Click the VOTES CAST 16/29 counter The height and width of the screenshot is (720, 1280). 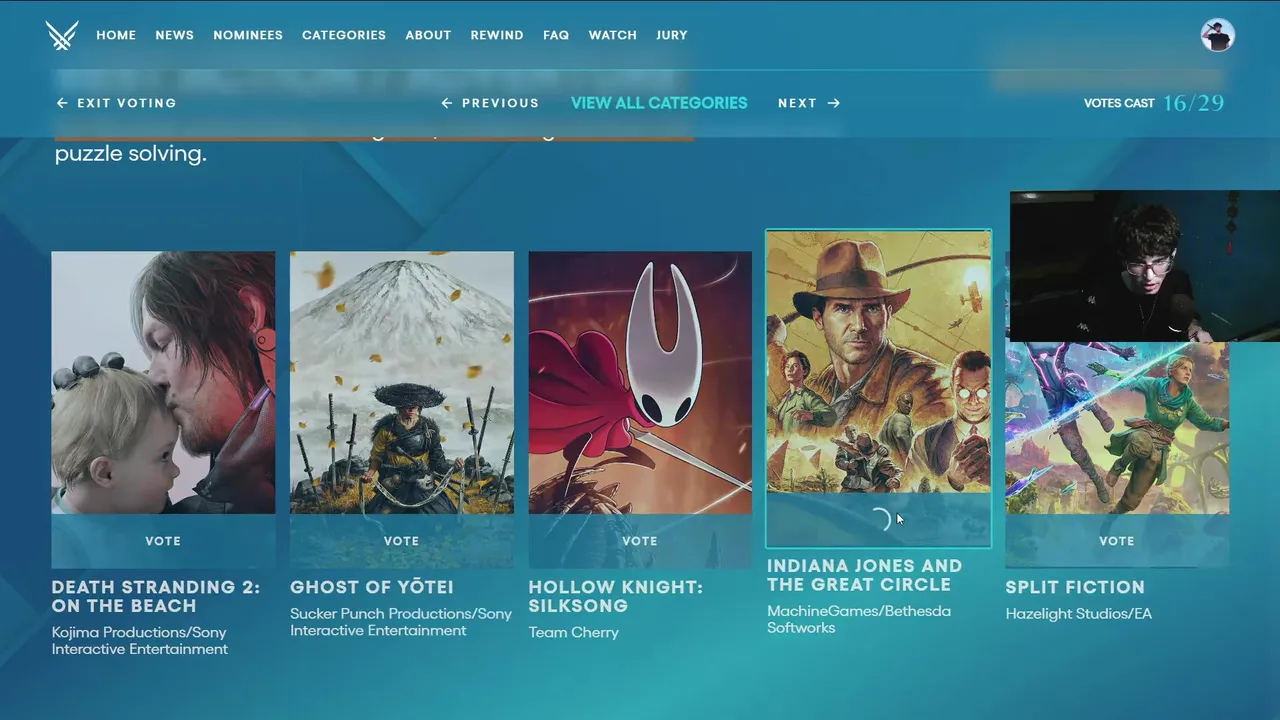click(x=1154, y=103)
